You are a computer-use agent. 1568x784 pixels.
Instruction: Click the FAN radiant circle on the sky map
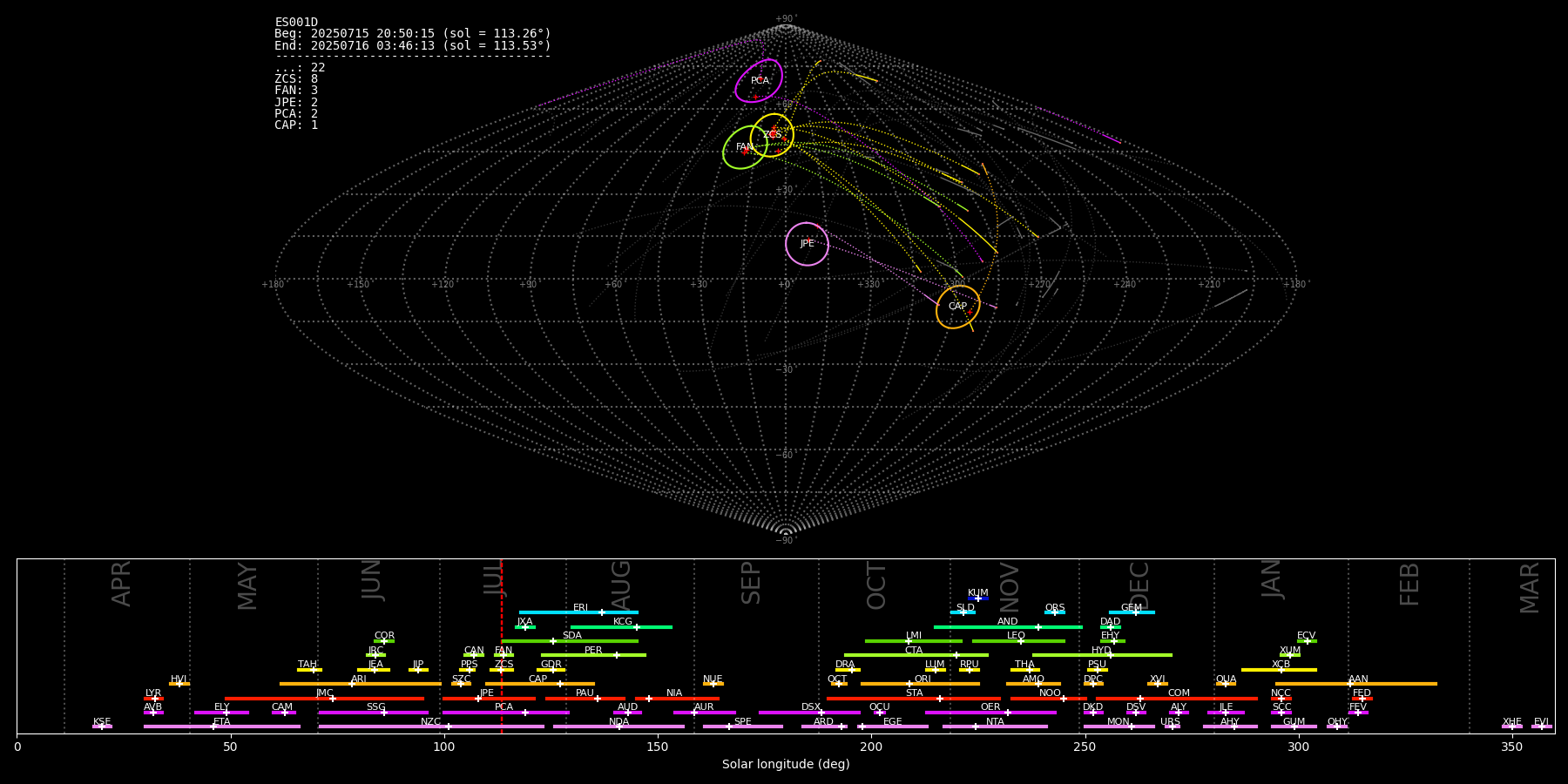(x=745, y=147)
